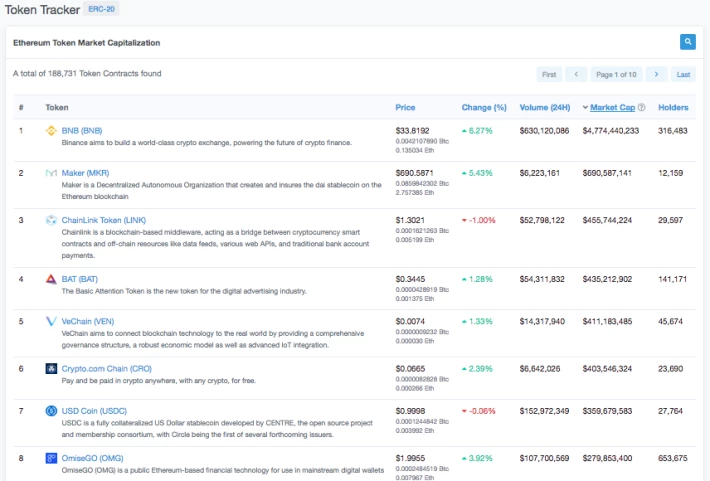Screen dimensions: 710x481
Task: Click the OmiseGO logo icon
Action: (x=51, y=458)
